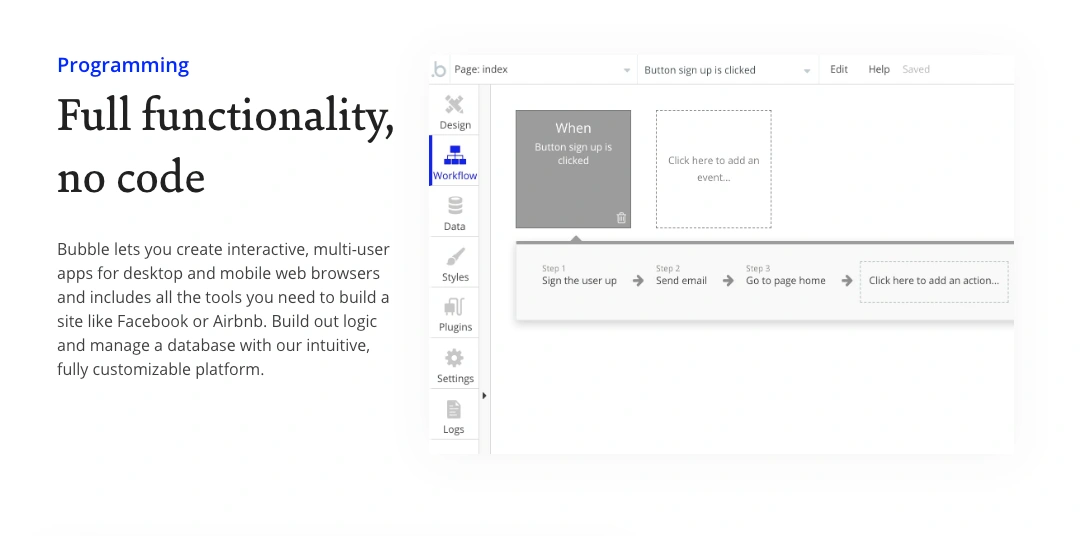This screenshot has height=536, width=1086.
Task: Click arrow after Go to page home
Action: (846, 281)
